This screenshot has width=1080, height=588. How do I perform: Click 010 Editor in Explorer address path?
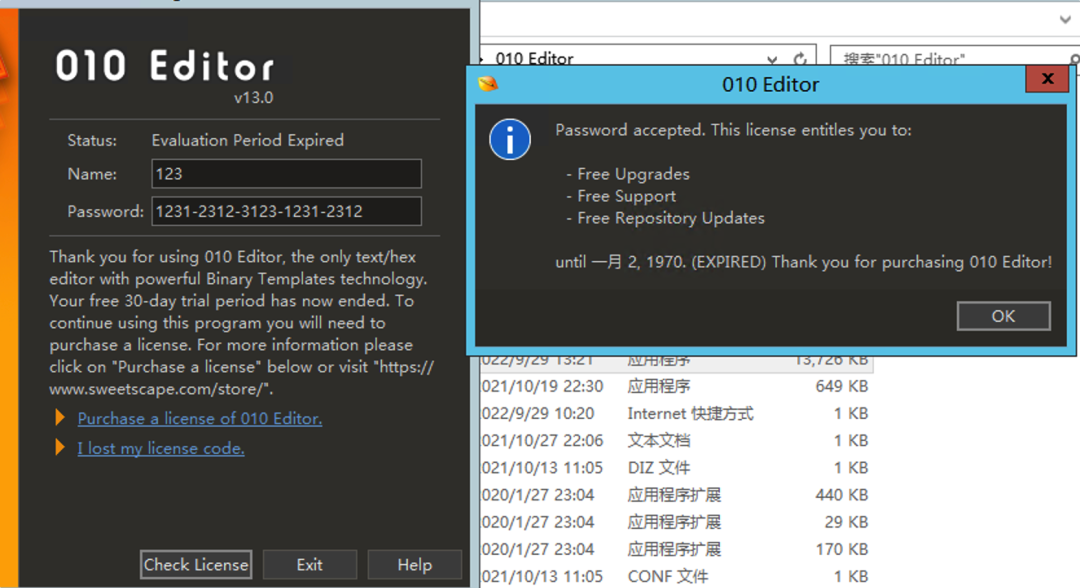tap(534, 59)
